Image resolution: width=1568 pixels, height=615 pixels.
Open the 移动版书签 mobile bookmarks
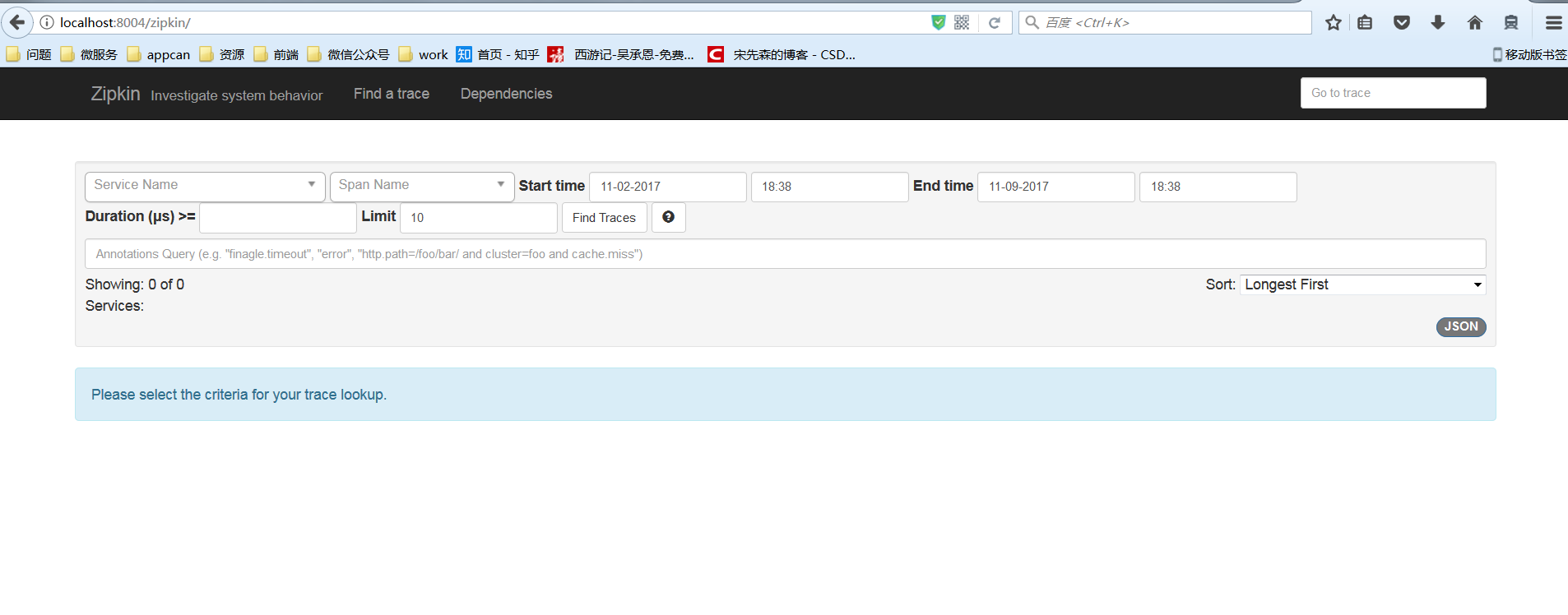(x=1529, y=54)
